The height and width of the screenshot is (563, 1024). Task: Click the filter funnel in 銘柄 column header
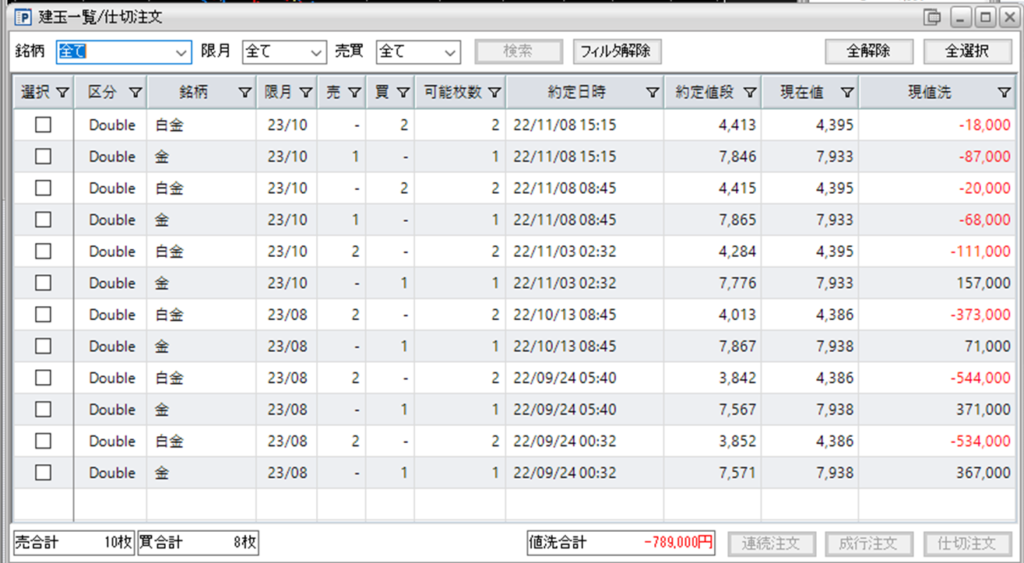click(x=244, y=93)
